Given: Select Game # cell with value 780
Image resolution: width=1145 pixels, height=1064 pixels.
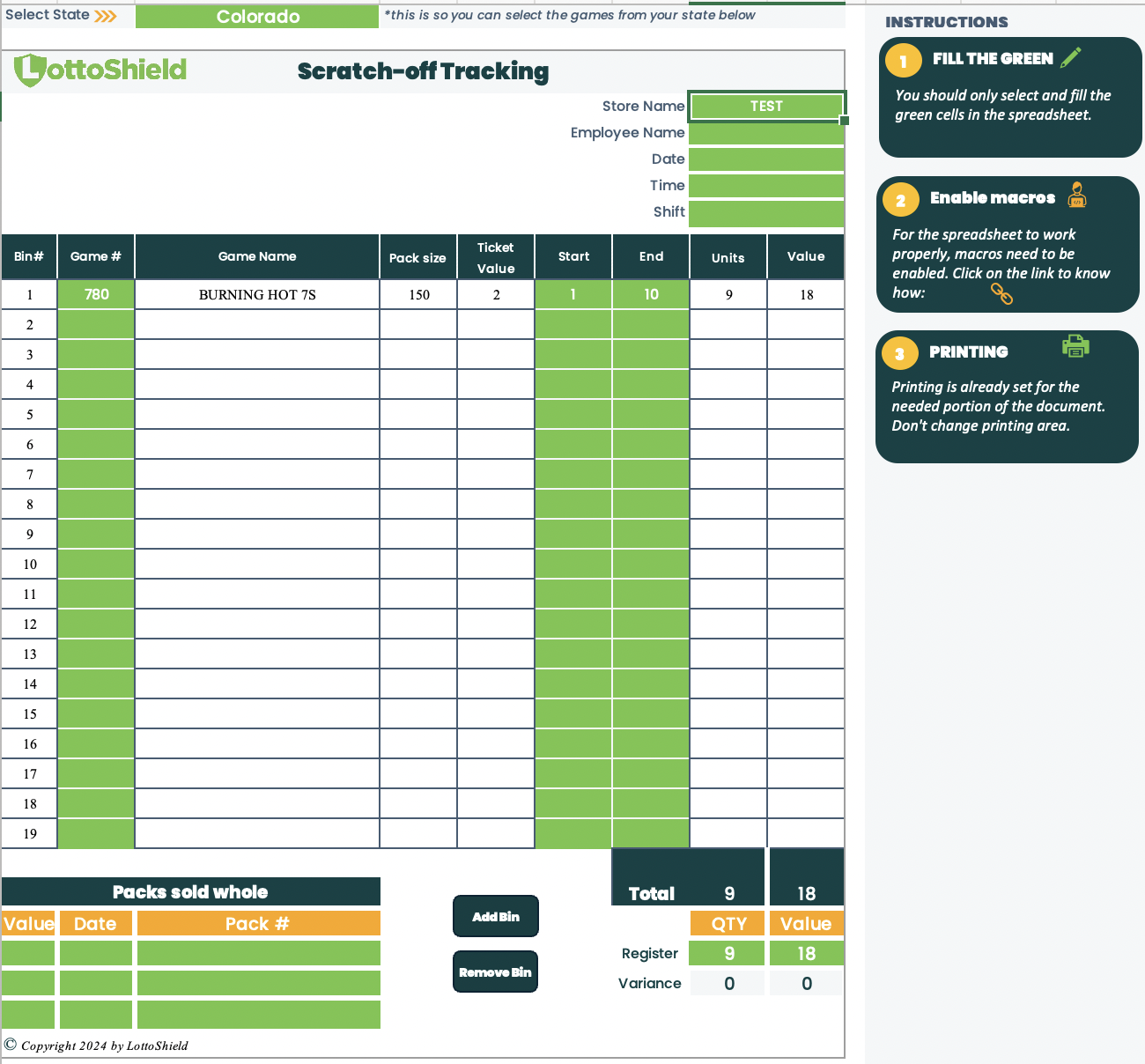Looking at the screenshot, I should 96,294.
